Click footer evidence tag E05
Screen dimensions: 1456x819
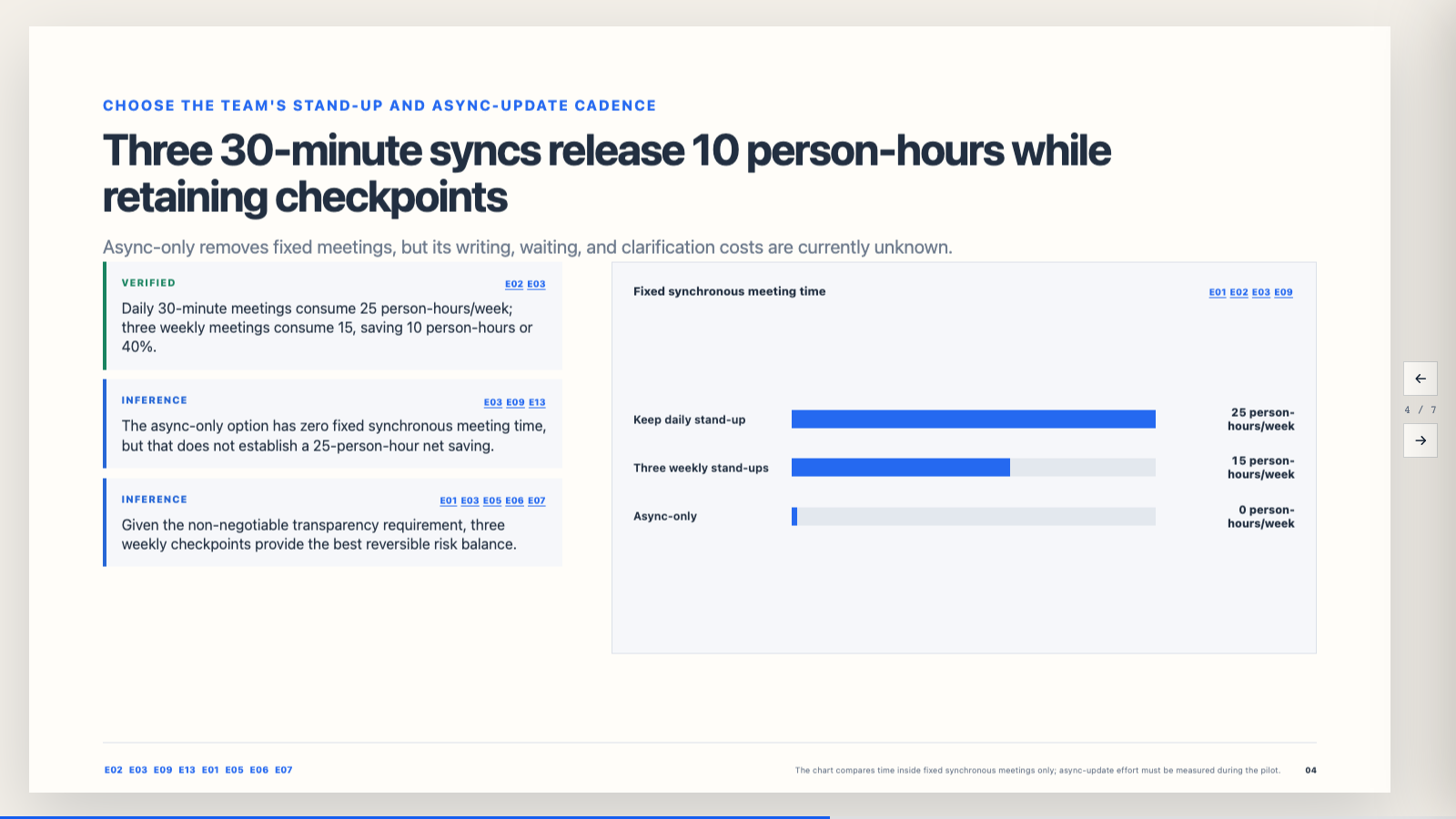click(x=235, y=770)
